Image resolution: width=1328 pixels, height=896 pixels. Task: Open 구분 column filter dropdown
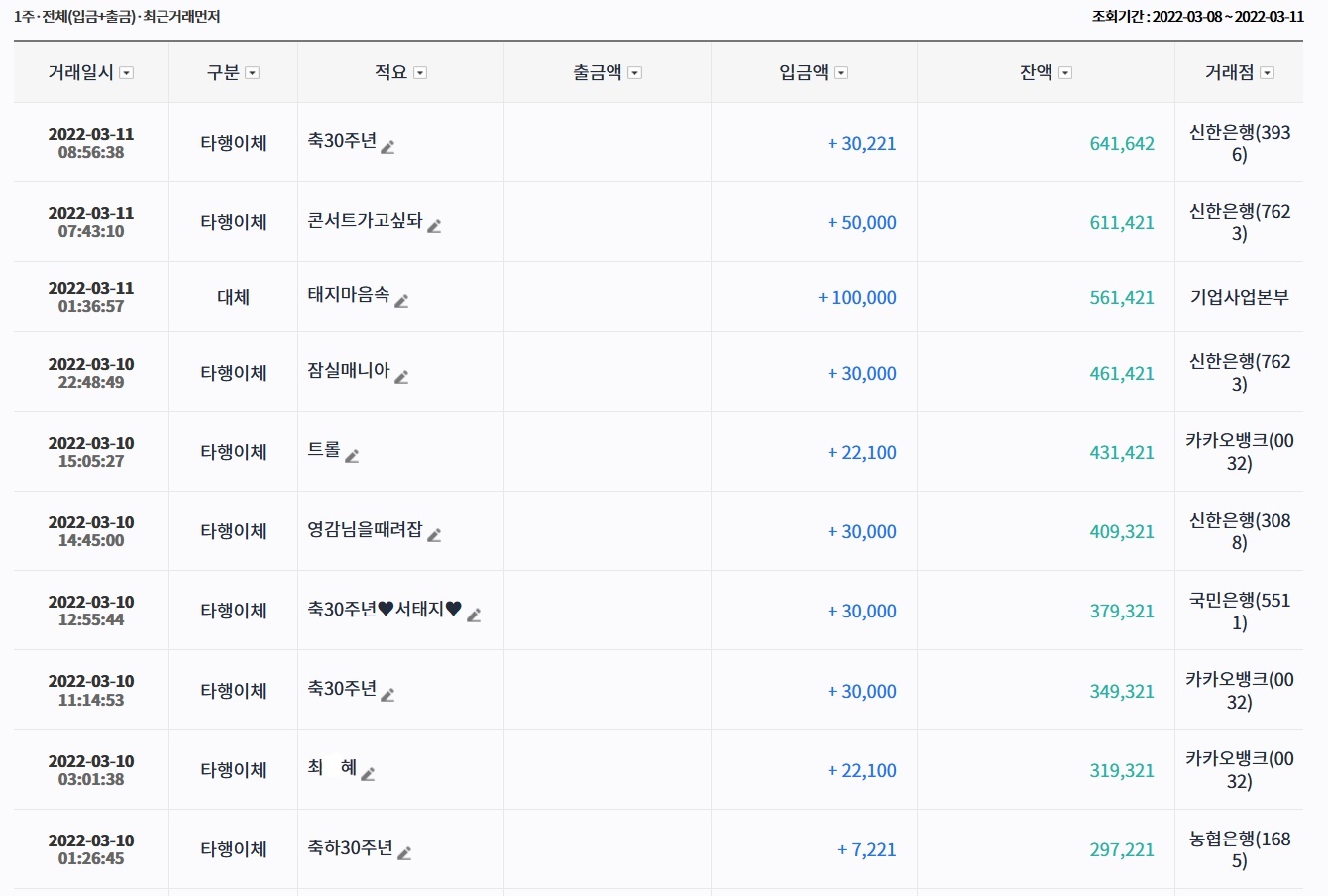tap(252, 73)
